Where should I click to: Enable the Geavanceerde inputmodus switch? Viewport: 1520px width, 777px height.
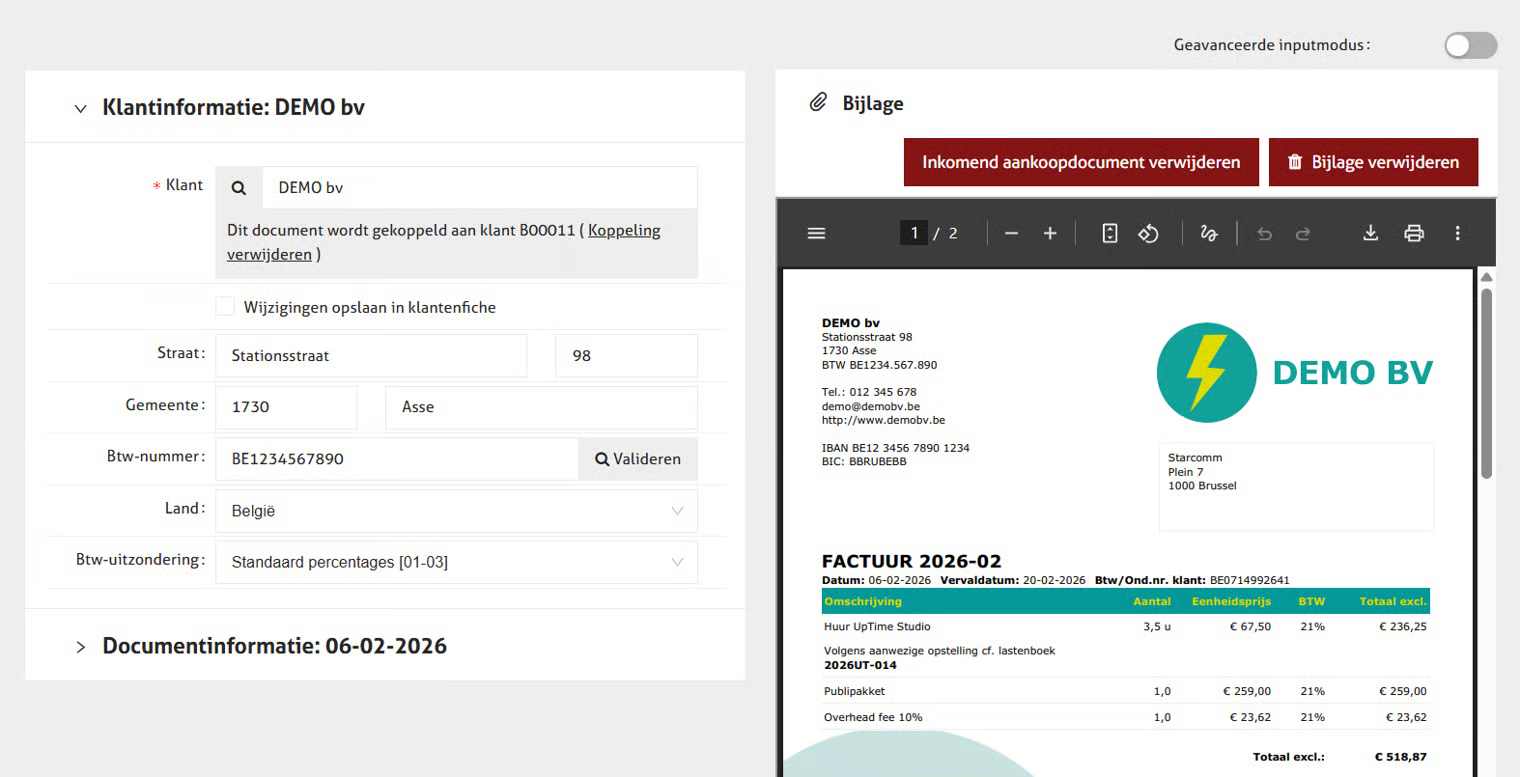coord(1470,45)
